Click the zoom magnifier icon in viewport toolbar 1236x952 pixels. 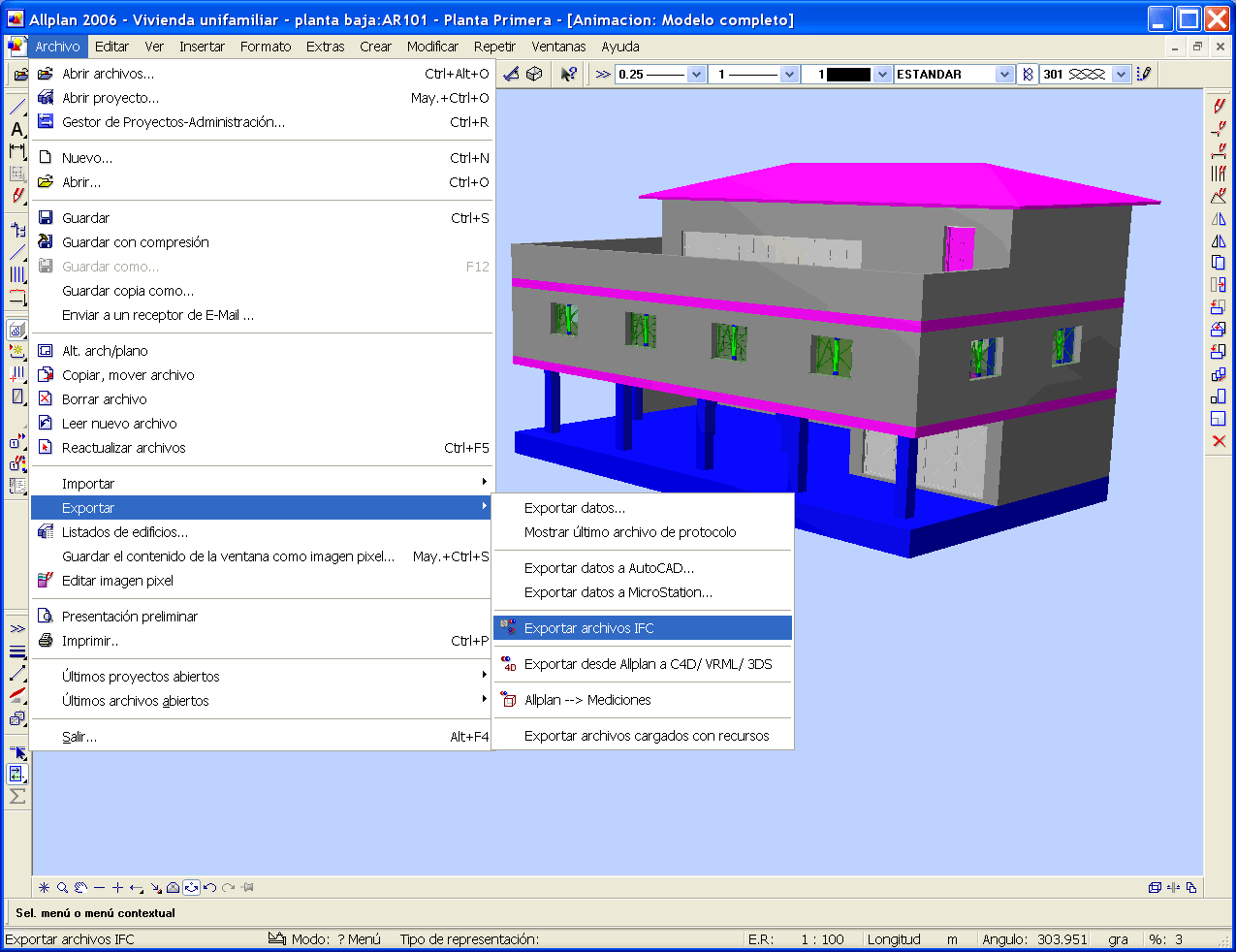coord(62,887)
